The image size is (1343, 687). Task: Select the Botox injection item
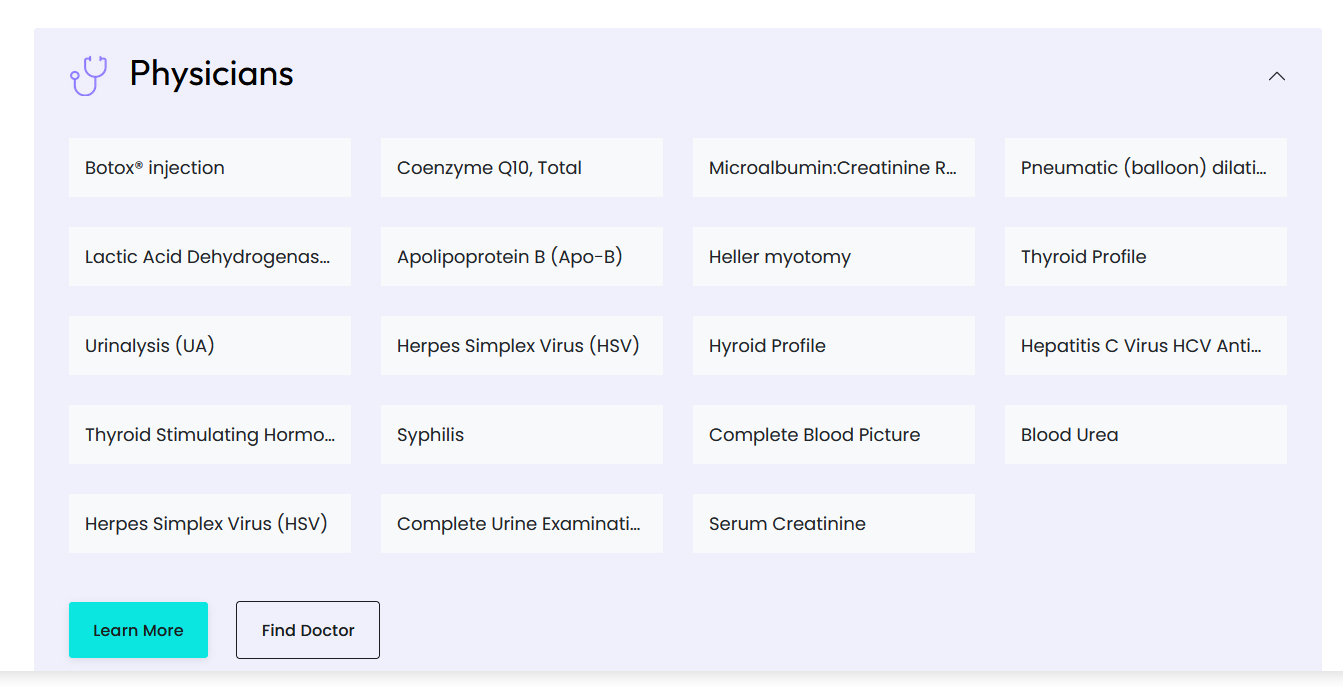[x=209, y=168]
